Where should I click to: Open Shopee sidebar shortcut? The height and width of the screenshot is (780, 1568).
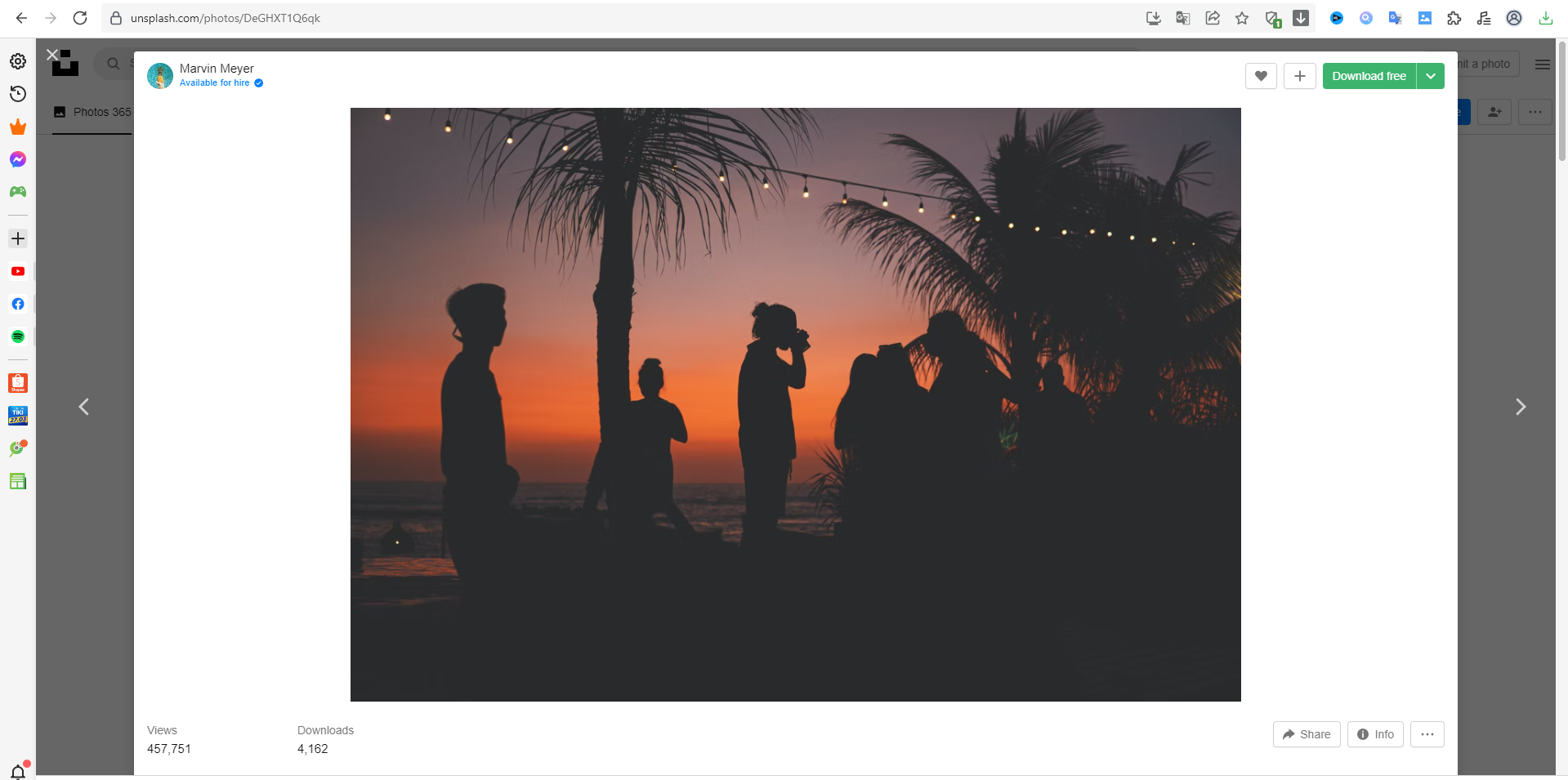18,383
